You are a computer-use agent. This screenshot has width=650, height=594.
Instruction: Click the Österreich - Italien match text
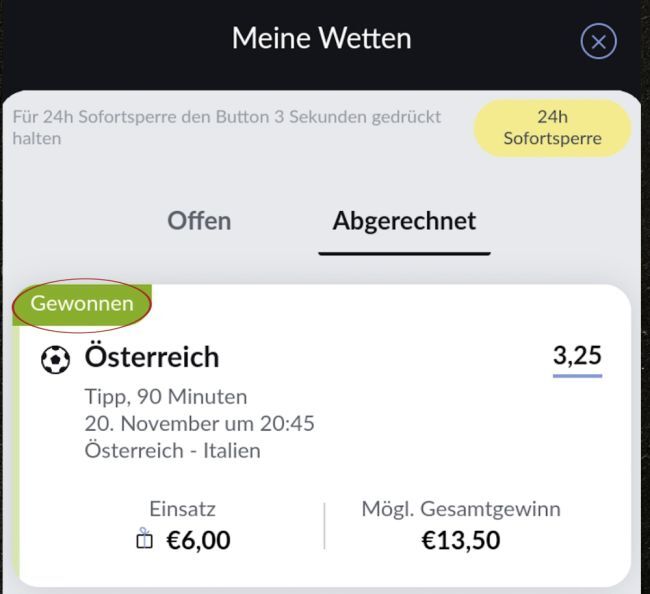pyautogui.click(x=173, y=450)
